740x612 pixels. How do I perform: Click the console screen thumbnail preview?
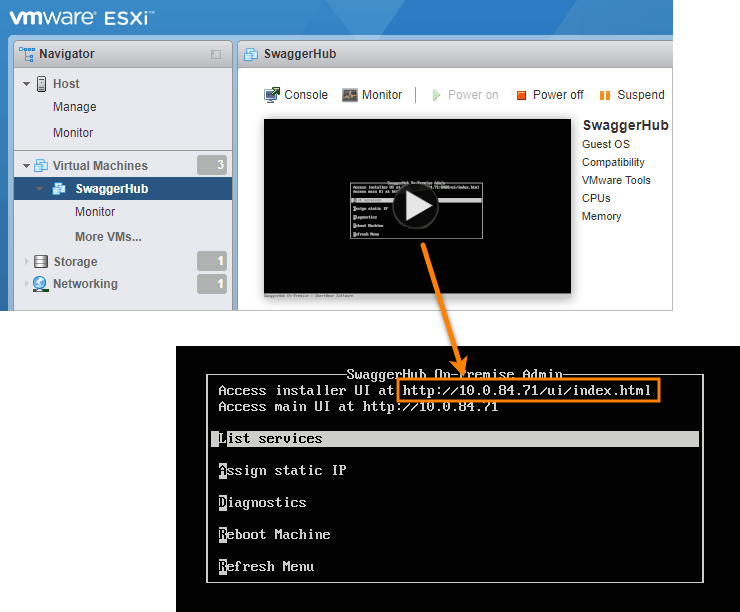coord(417,206)
